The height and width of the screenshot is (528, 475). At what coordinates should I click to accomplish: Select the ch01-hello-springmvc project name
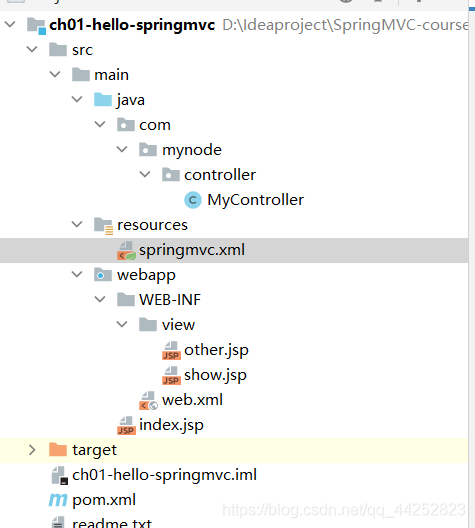point(132,25)
